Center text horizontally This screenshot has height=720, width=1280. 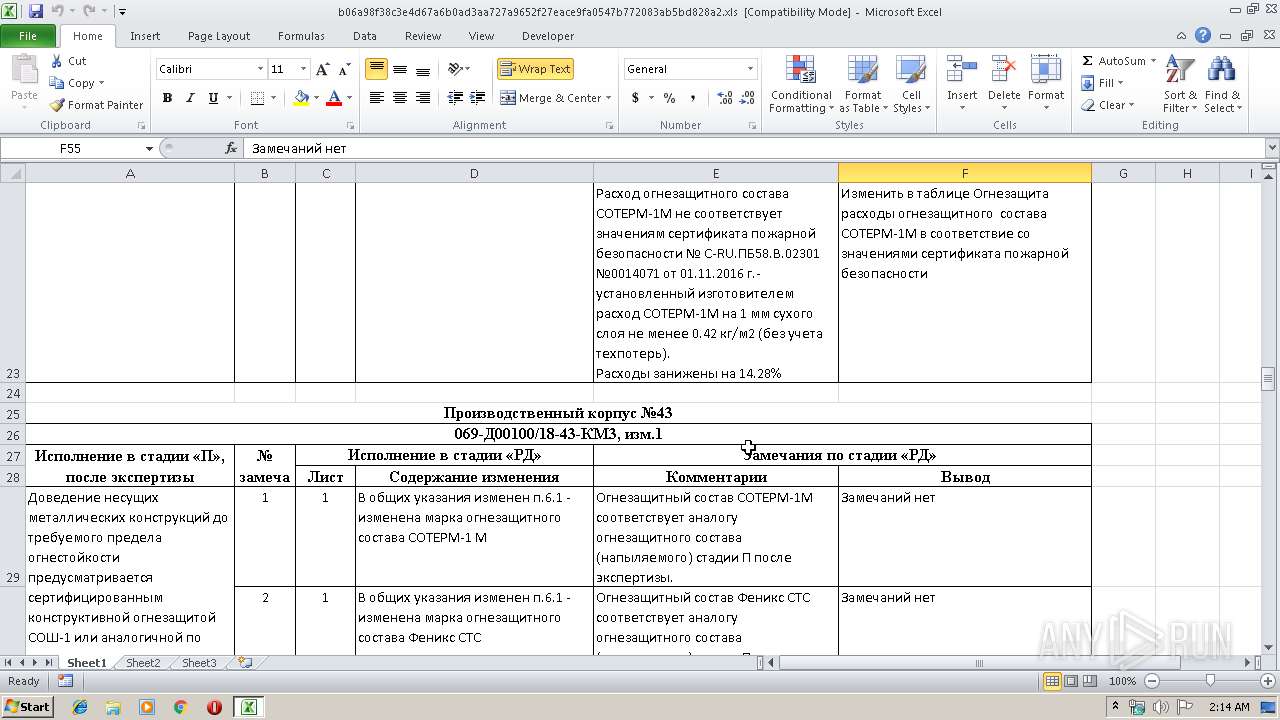pyautogui.click(x=400, y=98)
